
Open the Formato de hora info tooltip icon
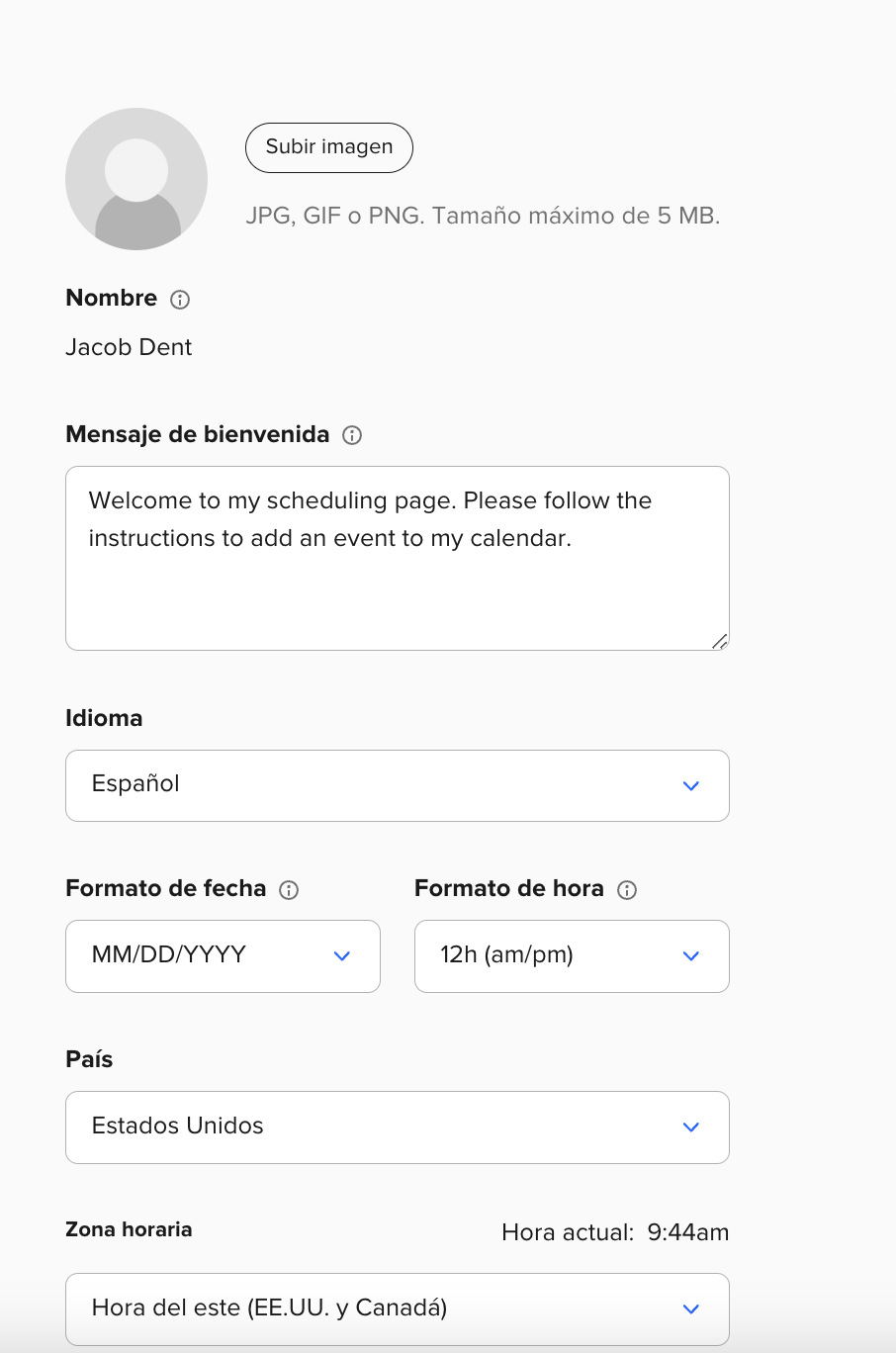tap(627, 890)
